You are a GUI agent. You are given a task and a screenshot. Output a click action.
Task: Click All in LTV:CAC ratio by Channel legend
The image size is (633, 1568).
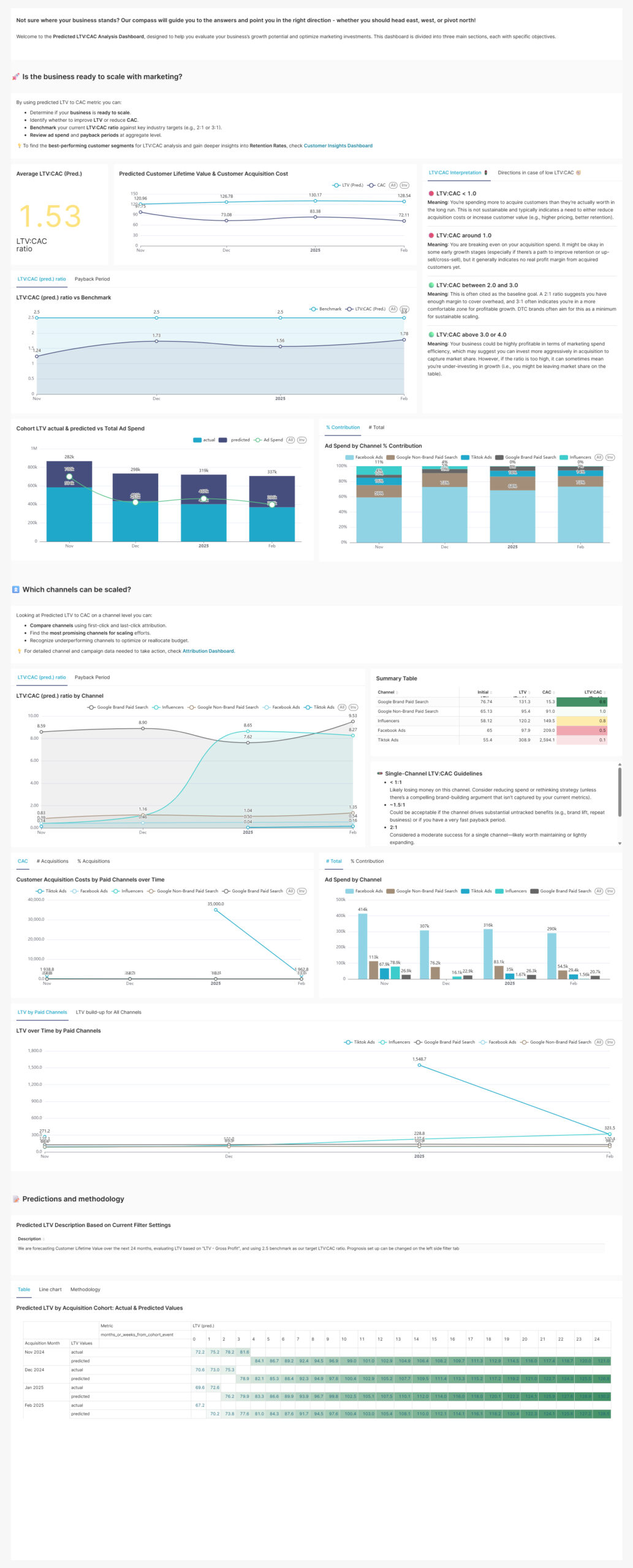coord(342,707)
